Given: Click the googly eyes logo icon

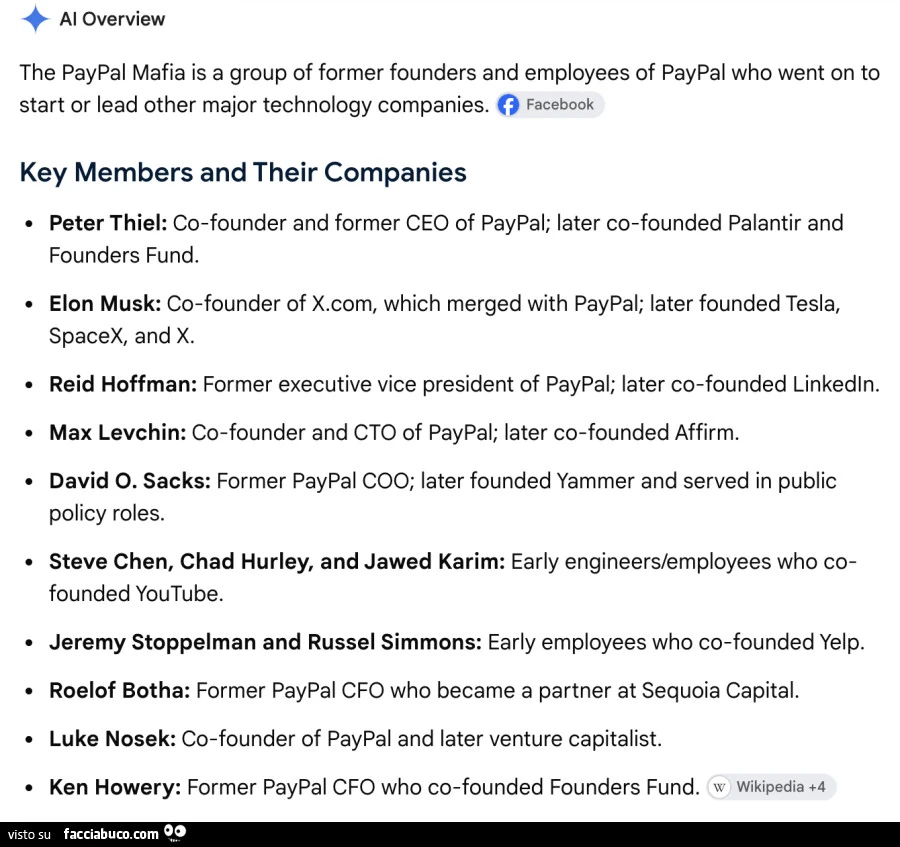Looking at the screenshot, I should pyautogui.click(x=174, y=833).
